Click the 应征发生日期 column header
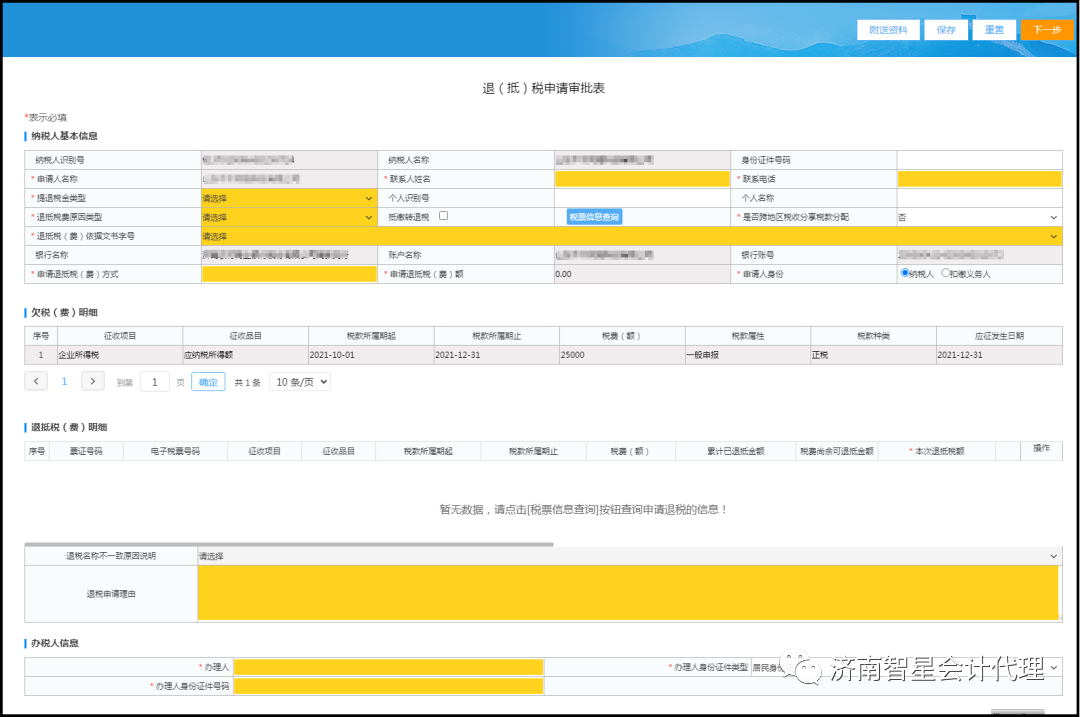This screenshot has height=717, width=1080. click(999, 336)
